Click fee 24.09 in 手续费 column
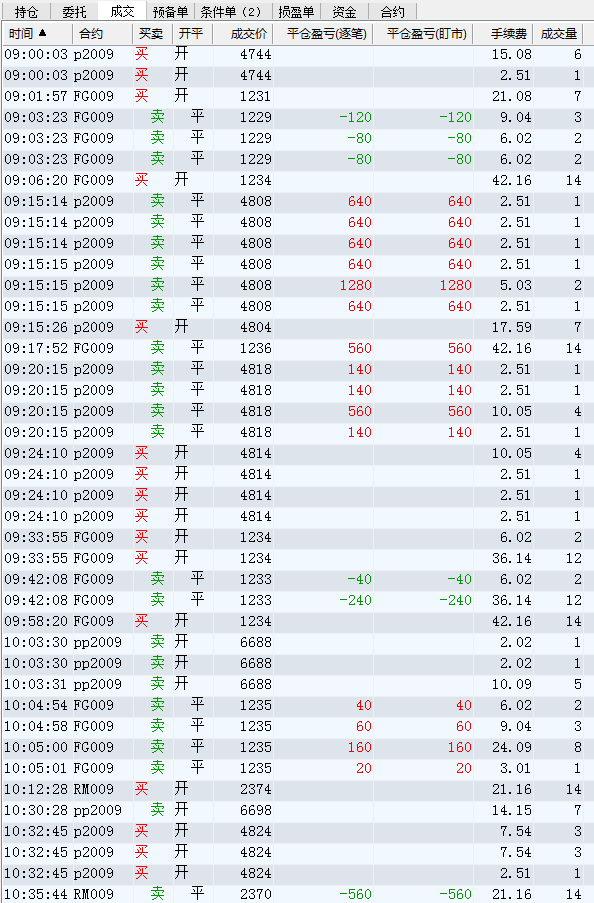Screen dimensions: 594x903 512,747
